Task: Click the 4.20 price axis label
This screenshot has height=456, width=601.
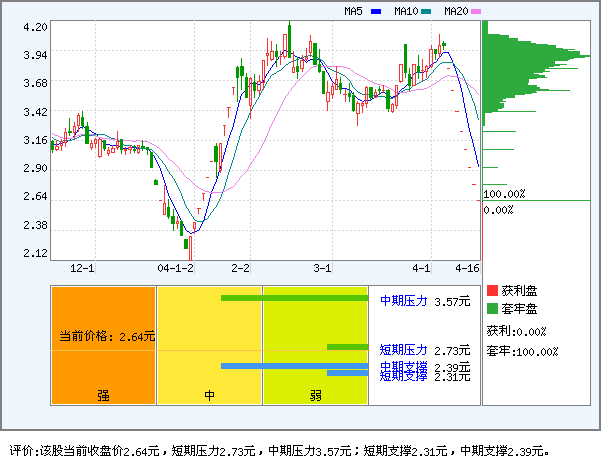Action: point(35,28)
